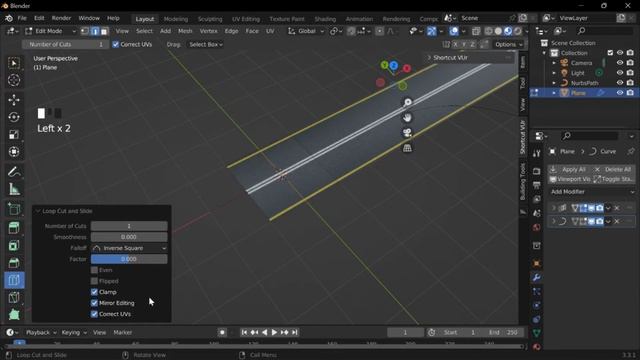640x360 pixels.
Task: Hide the Plane object in viewport
Action: pyautogui.click(x=620, y=93)
